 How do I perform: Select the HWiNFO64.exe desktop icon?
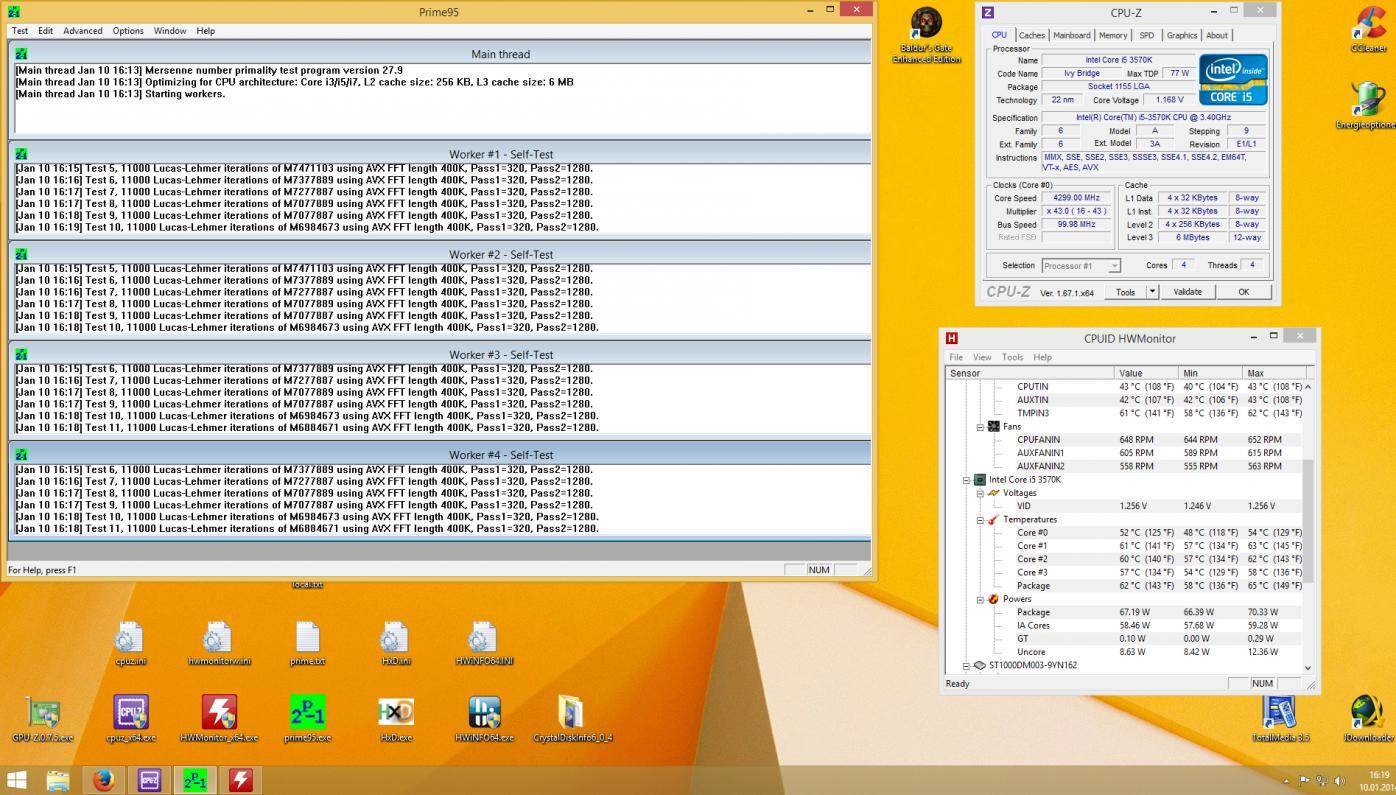484,712
